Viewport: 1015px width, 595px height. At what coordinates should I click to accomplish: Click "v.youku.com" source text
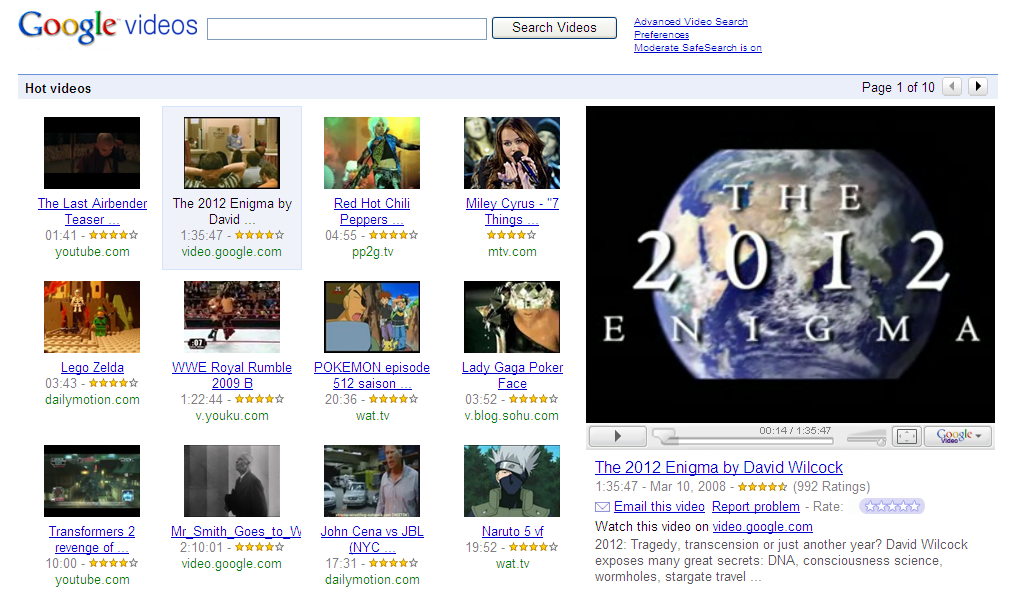232,416
